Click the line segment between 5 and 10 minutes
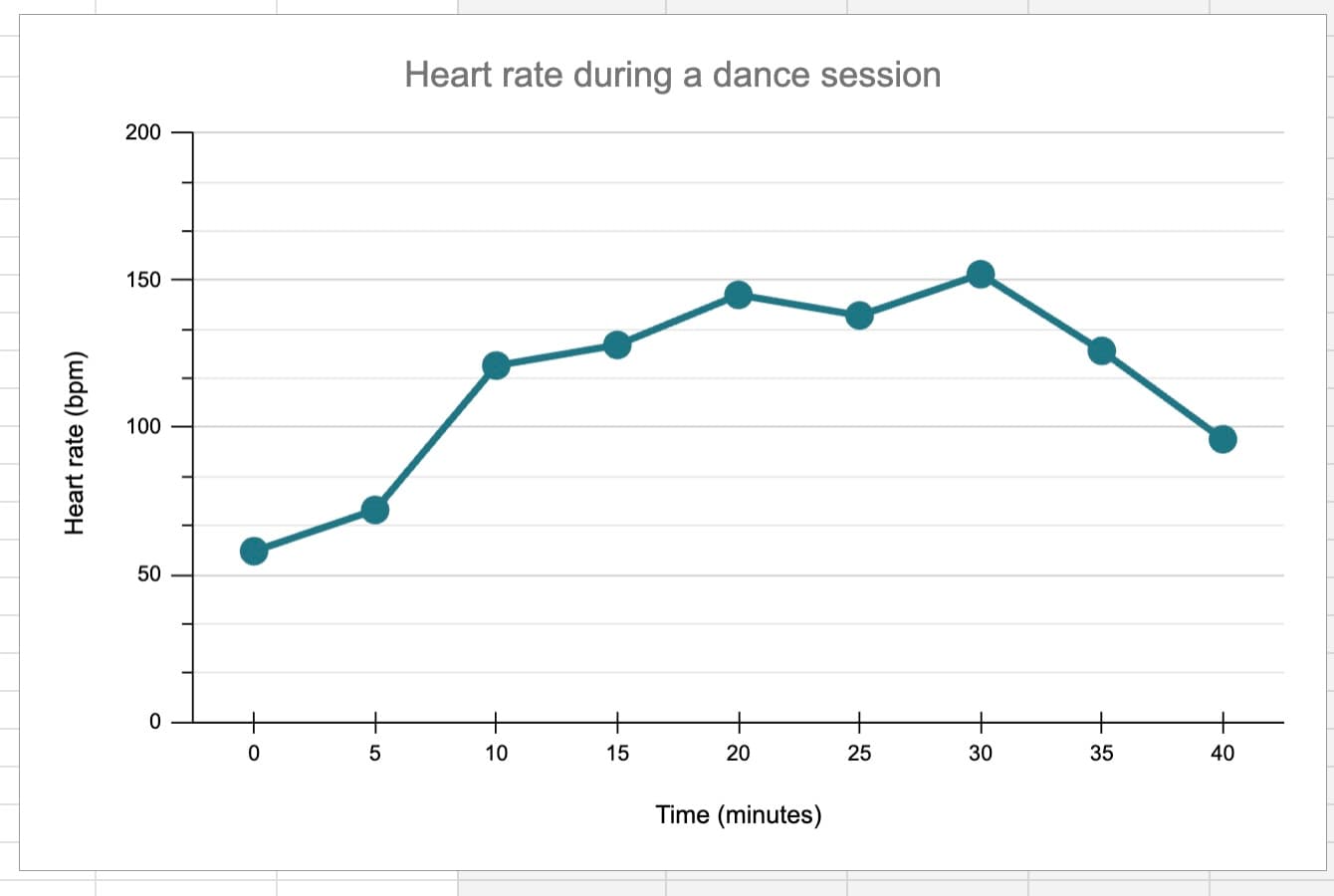 click(435, 438)
